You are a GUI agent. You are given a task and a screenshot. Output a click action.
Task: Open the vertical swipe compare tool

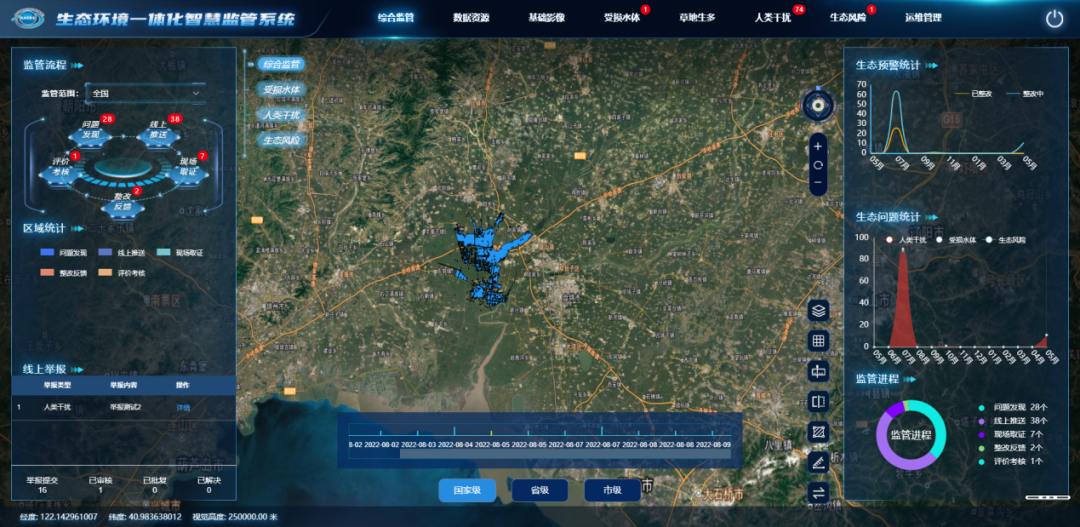818,402
